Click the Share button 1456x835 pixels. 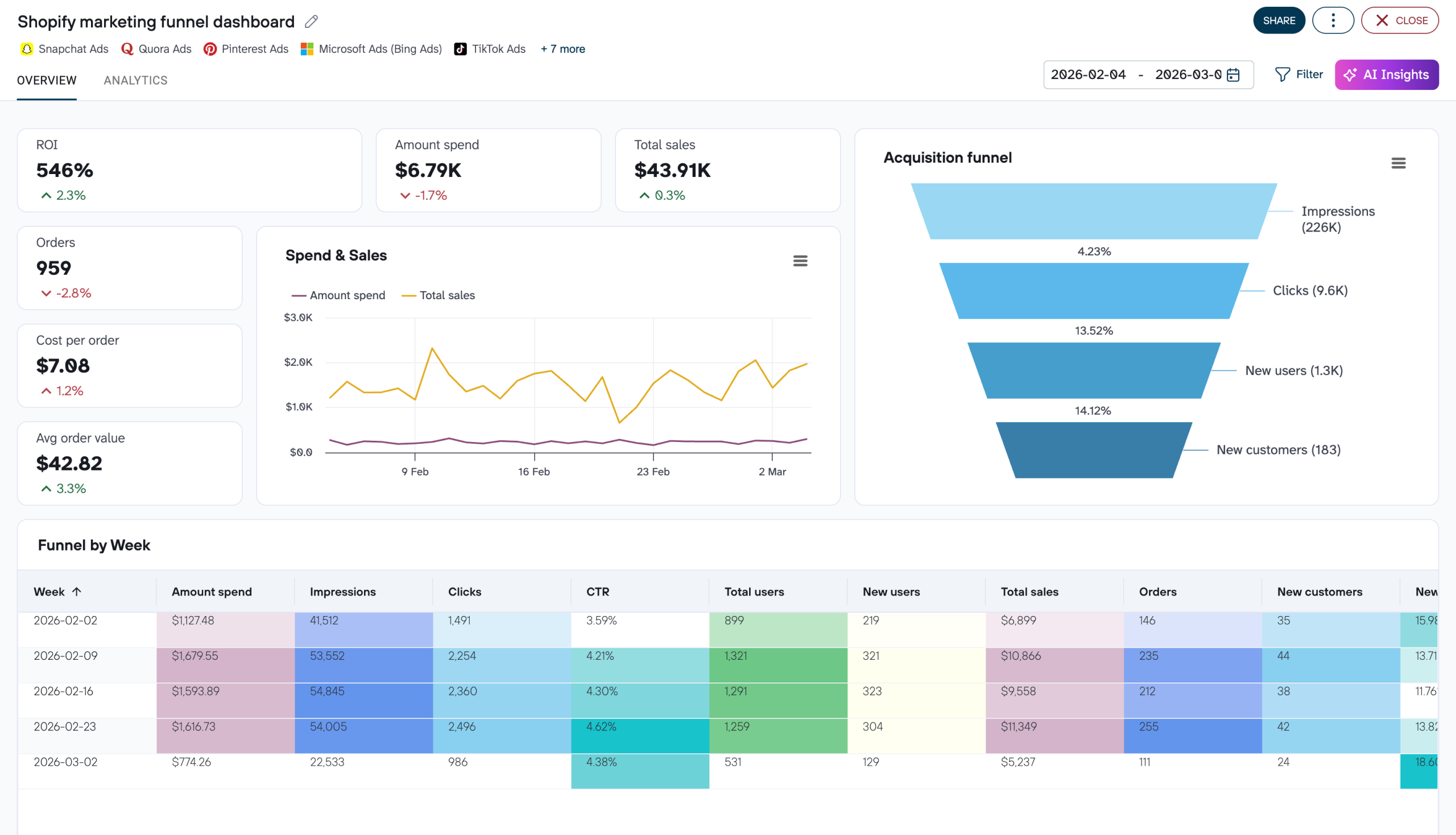click(1279, 19)
